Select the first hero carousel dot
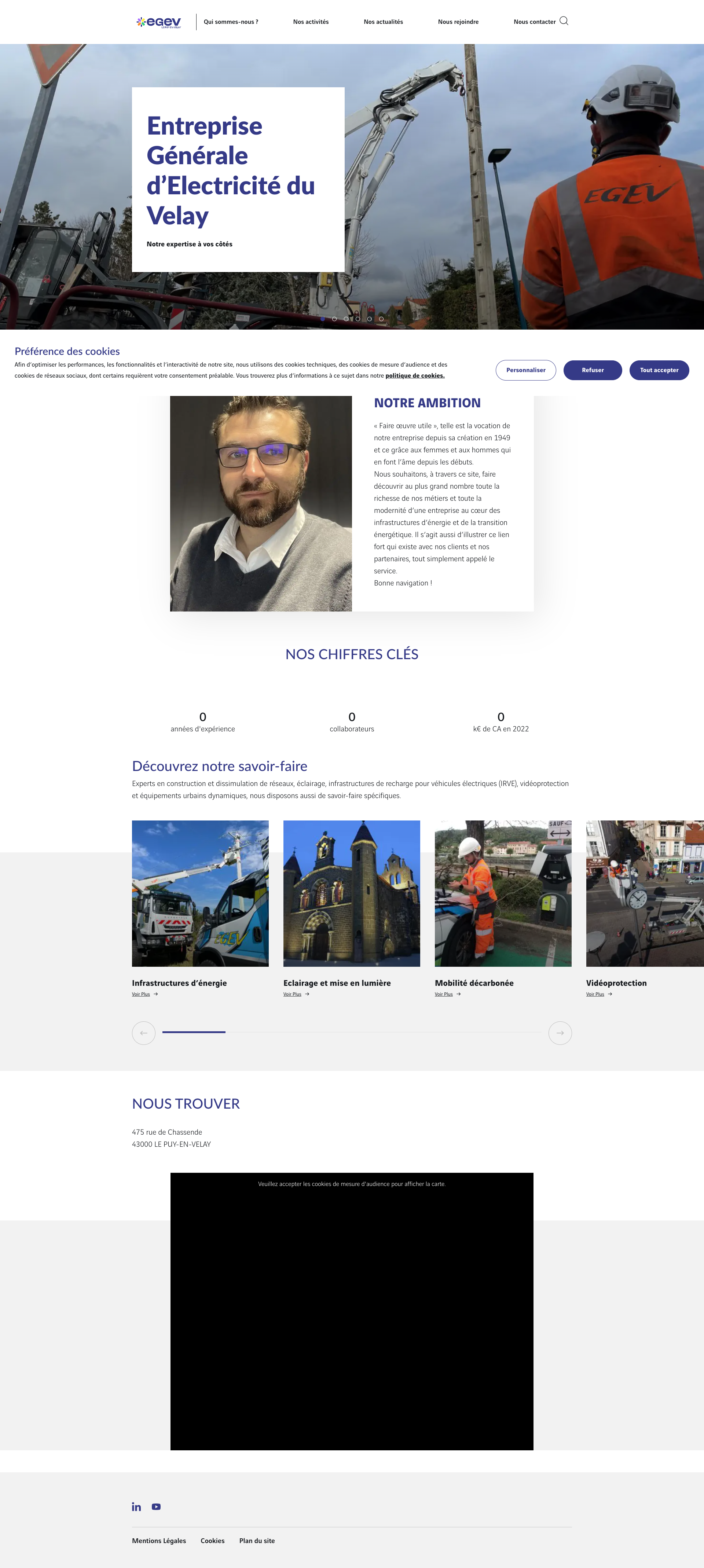 tap(322, 319)
